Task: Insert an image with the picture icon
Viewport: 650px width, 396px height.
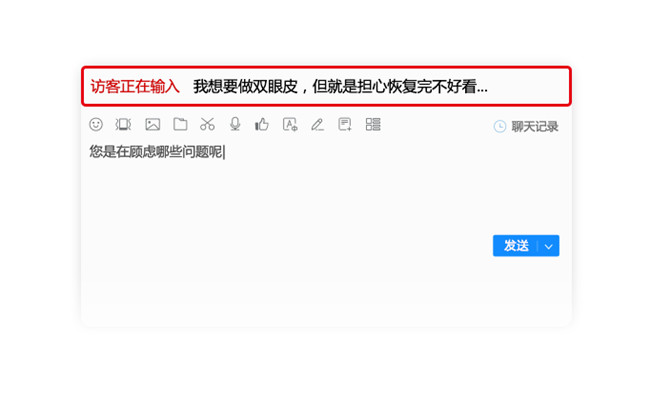Action: point(153,124)
